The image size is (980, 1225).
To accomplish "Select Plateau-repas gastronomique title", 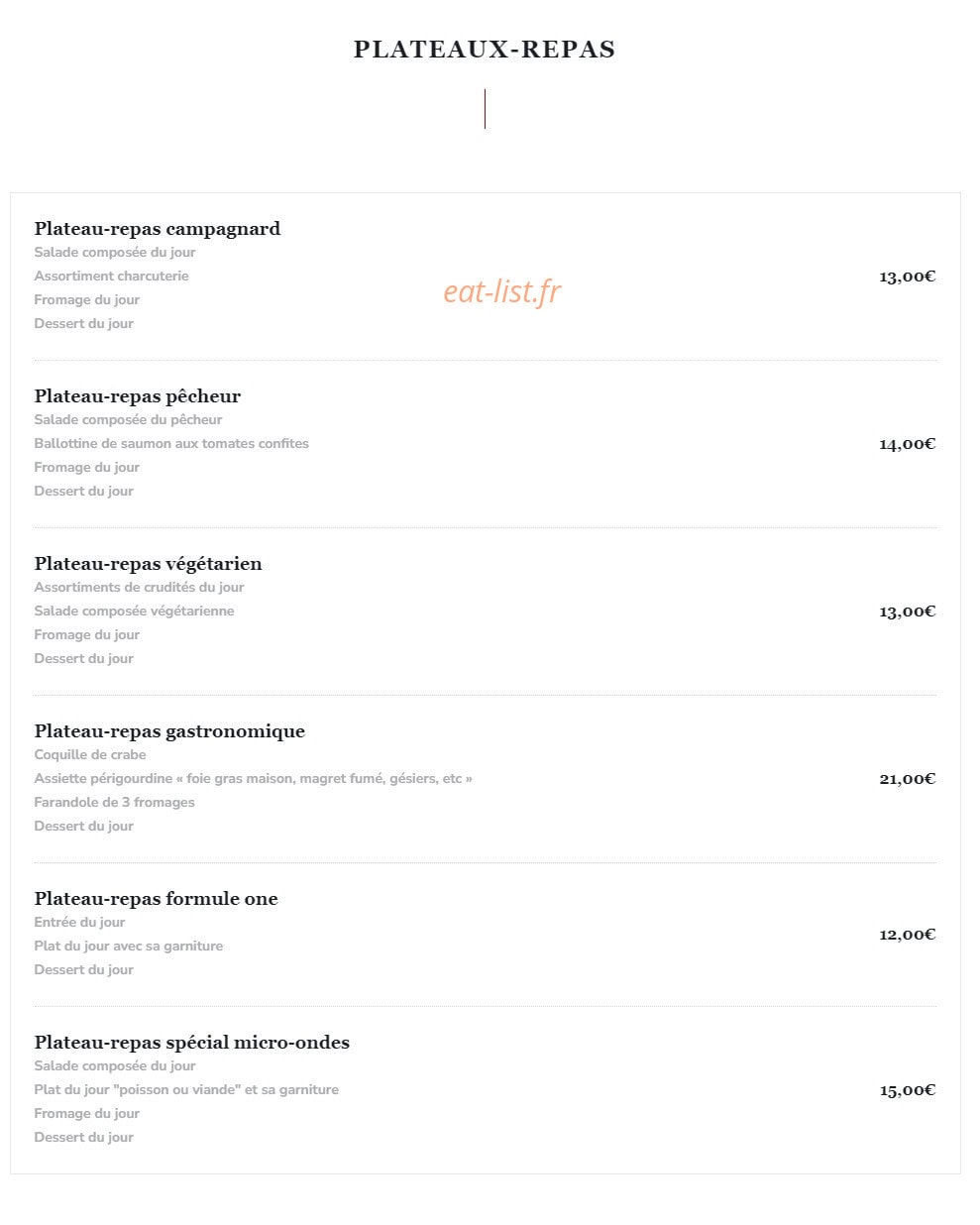I will 169,731.
